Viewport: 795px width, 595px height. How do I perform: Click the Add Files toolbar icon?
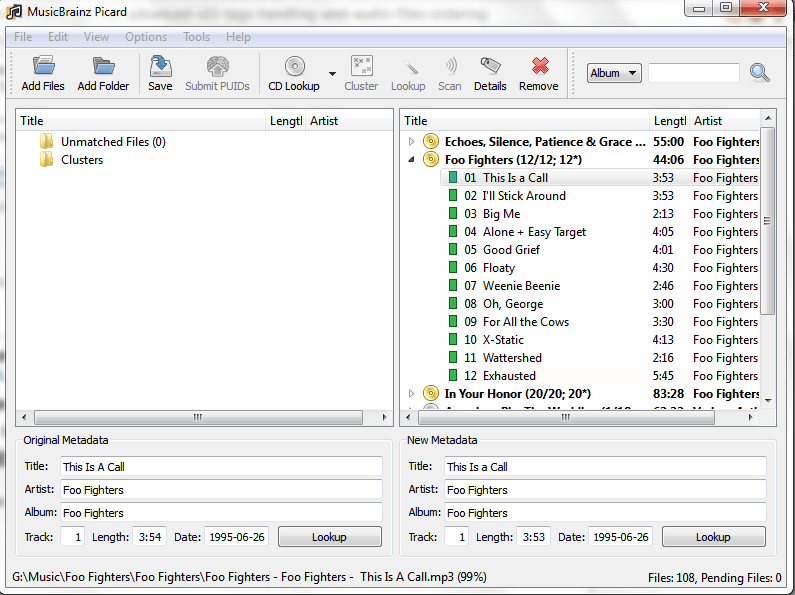tap(43, 67)
